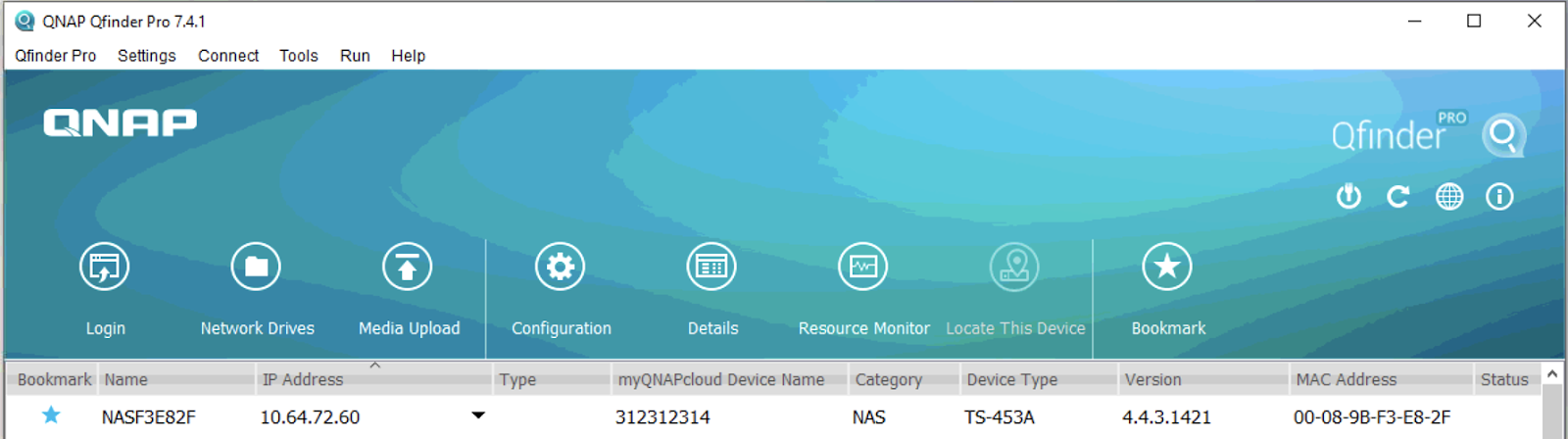Screen dimensions: 1568x439
Task: Sort by the IP Address column header
Action: (x=303, y=379)
